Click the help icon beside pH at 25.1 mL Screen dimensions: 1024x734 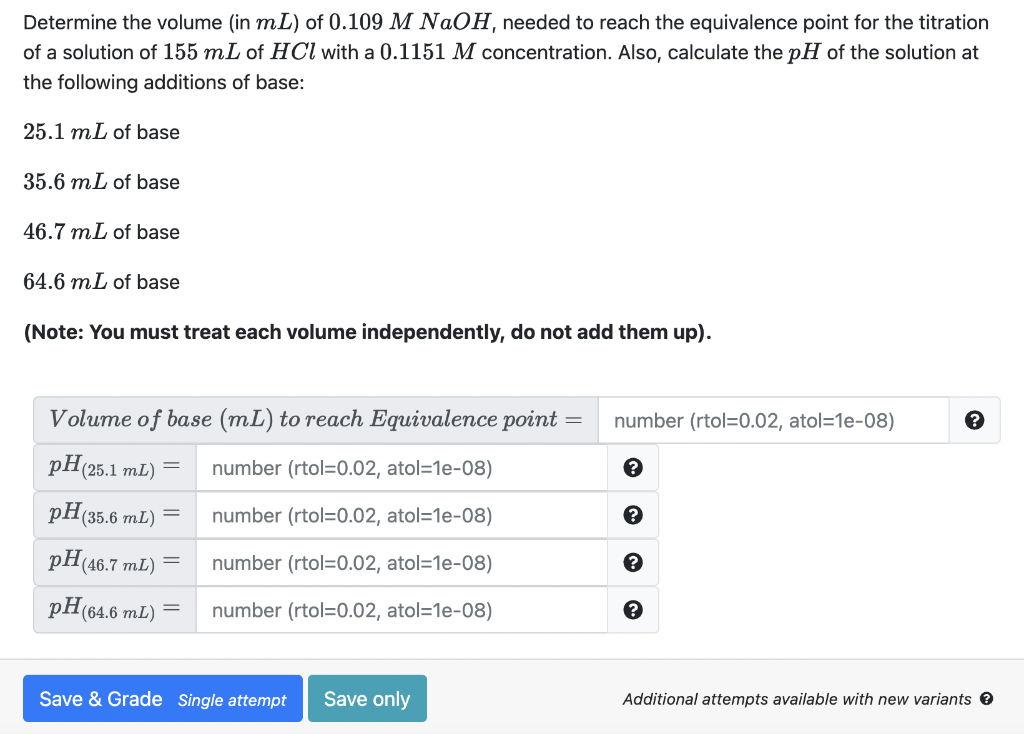click(x=632, y=467)
